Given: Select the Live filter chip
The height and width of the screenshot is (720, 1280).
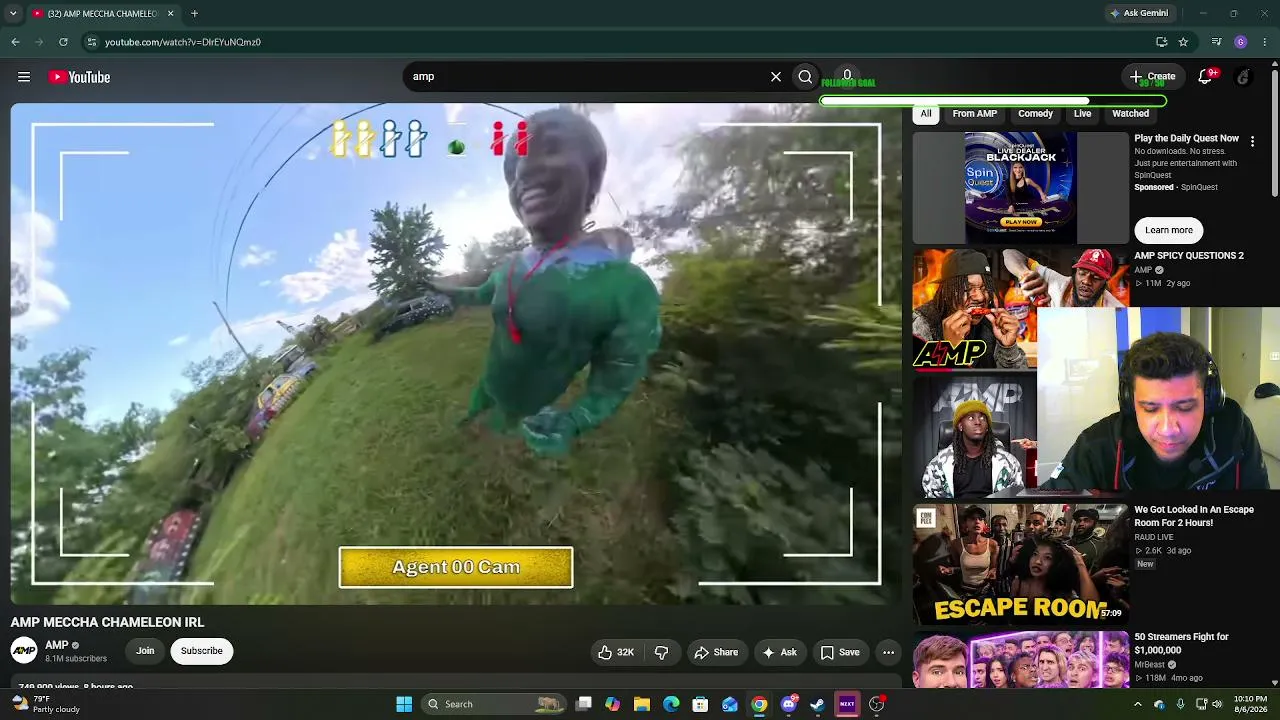Looking at the screenshot, I should pos(1082,114).
